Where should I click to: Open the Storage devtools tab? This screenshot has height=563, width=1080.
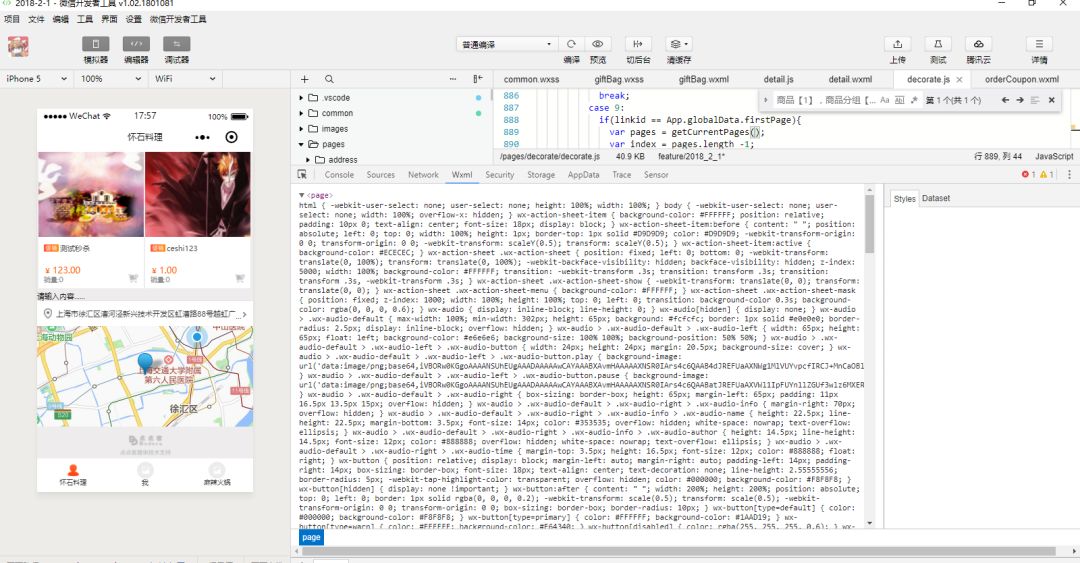tap(541, 175)
